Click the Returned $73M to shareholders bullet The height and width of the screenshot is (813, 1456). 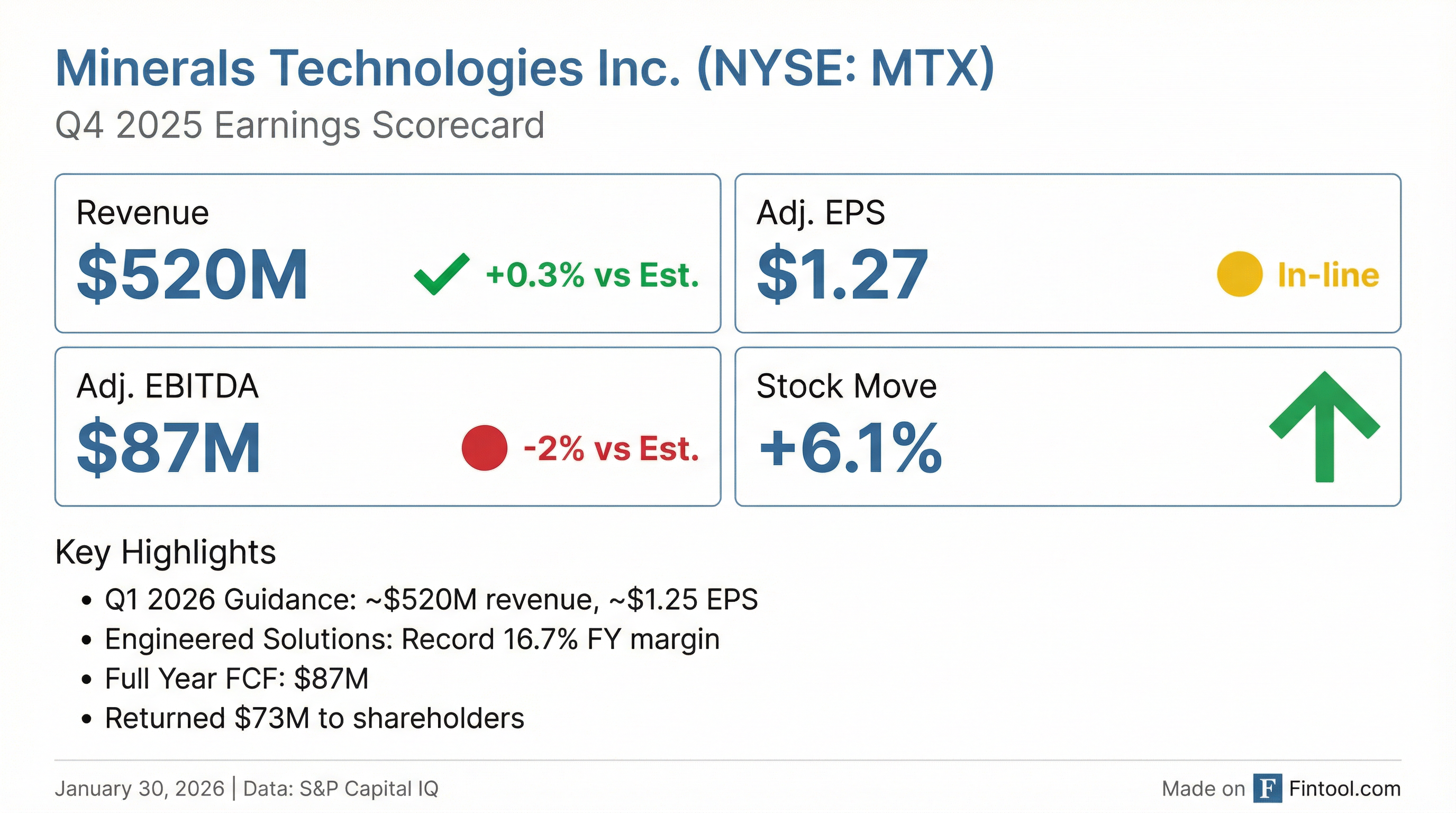(314, 719)
